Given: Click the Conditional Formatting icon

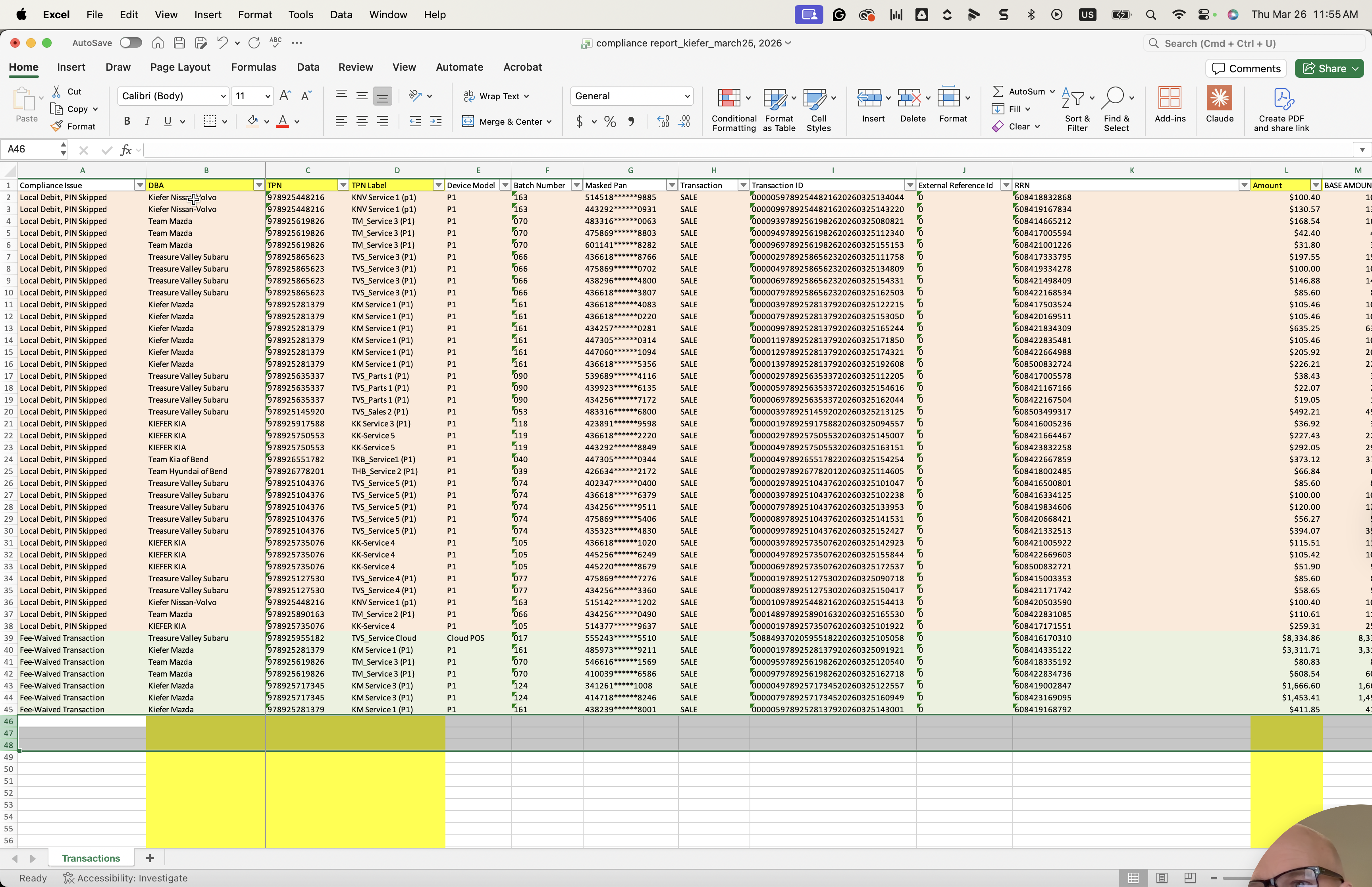Looking at the screenshot, I should [x=728, y=98].
